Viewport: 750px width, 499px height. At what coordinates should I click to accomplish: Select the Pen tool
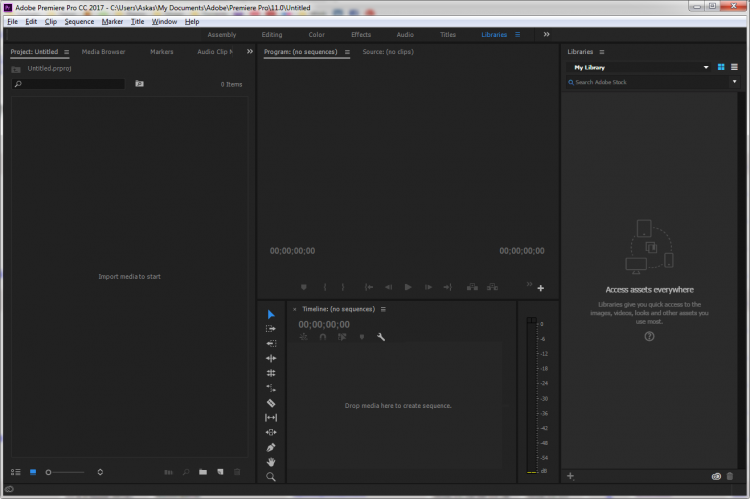coord(271,447)
